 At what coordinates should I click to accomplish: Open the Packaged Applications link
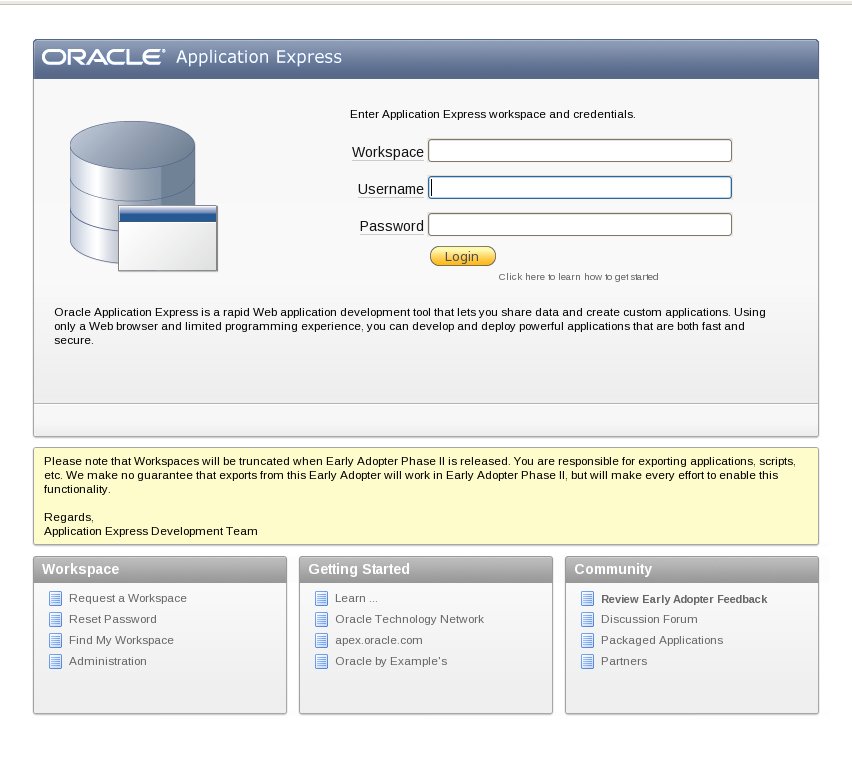(x=662, y=641)
